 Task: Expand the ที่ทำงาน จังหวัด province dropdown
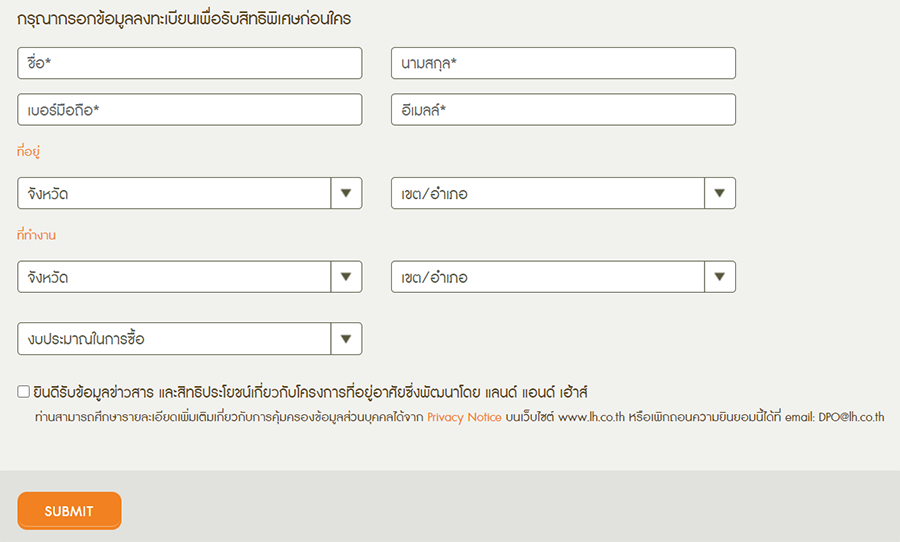(x=174, y=277)
